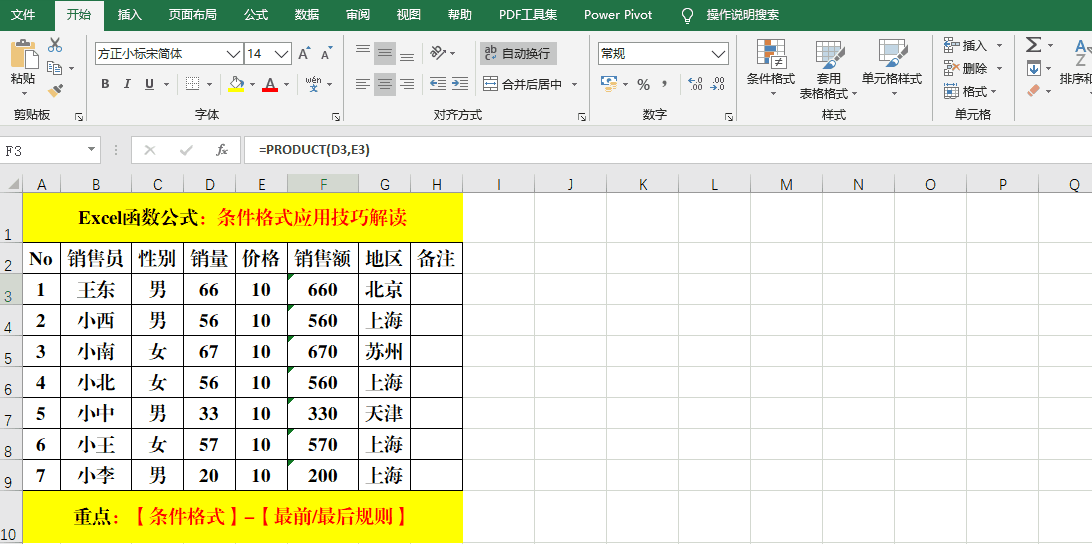Apply the yellow fill color swatch
This screenshot has width=1092, height=544.
pyautogui.click(x=236, y=85)
